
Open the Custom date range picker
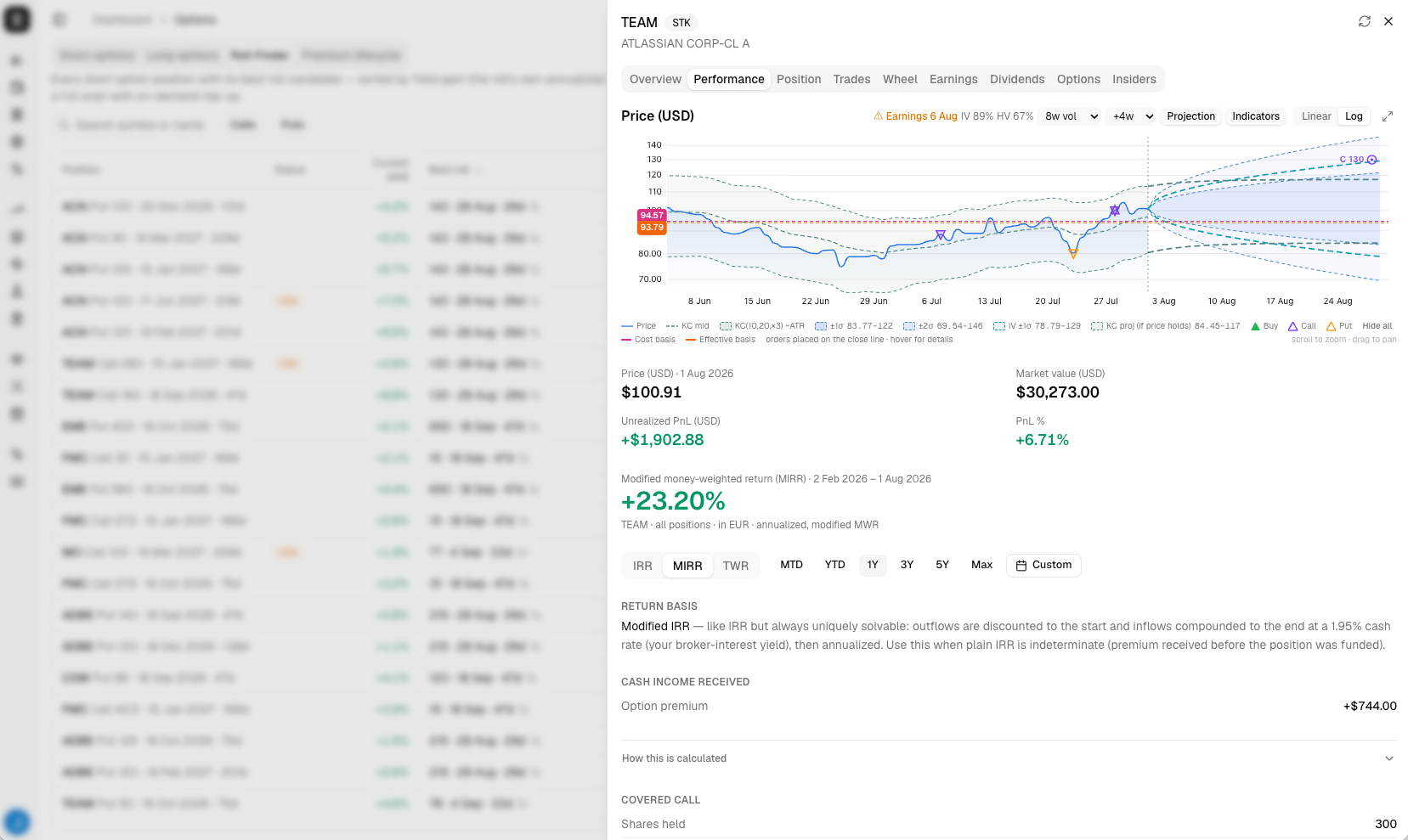click(1043, 565)
